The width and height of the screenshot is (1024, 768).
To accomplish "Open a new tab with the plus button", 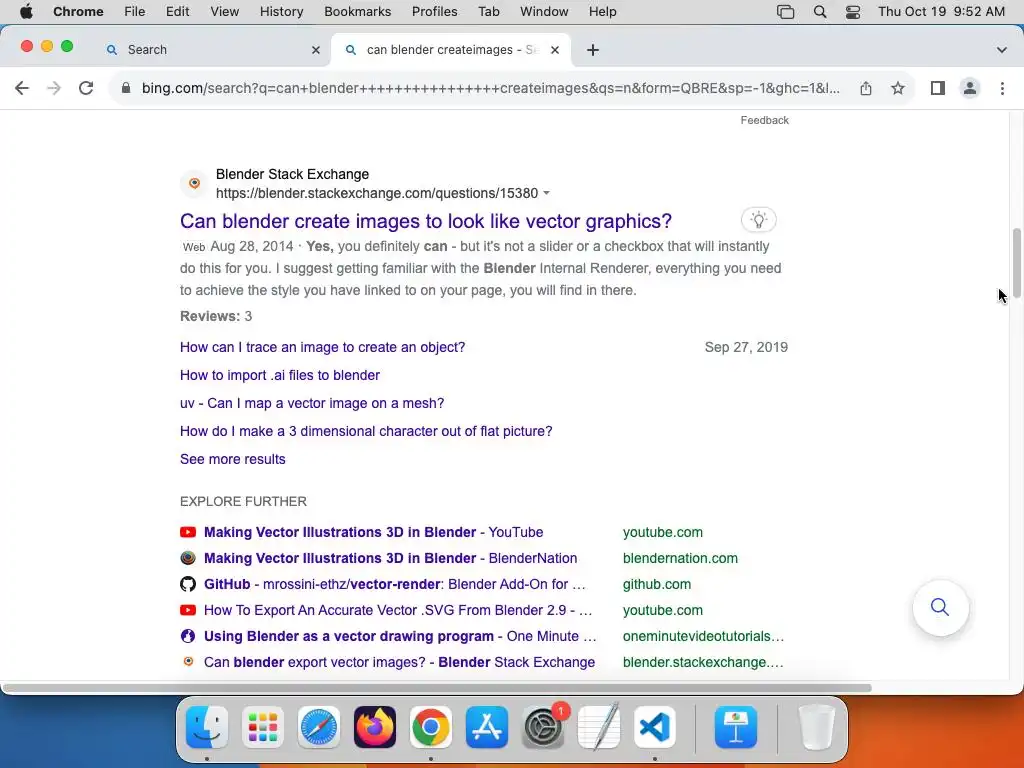I will pyautogui.click(x=592, y=50).
